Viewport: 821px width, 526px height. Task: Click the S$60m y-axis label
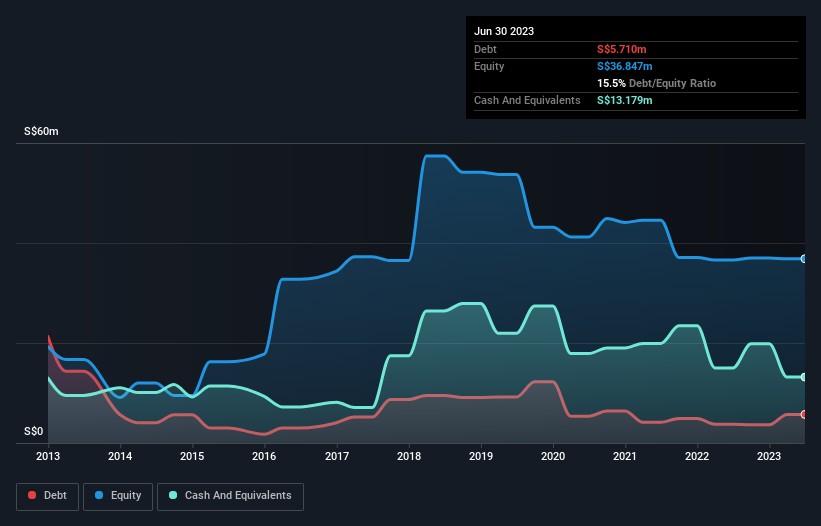coord(41,132)
